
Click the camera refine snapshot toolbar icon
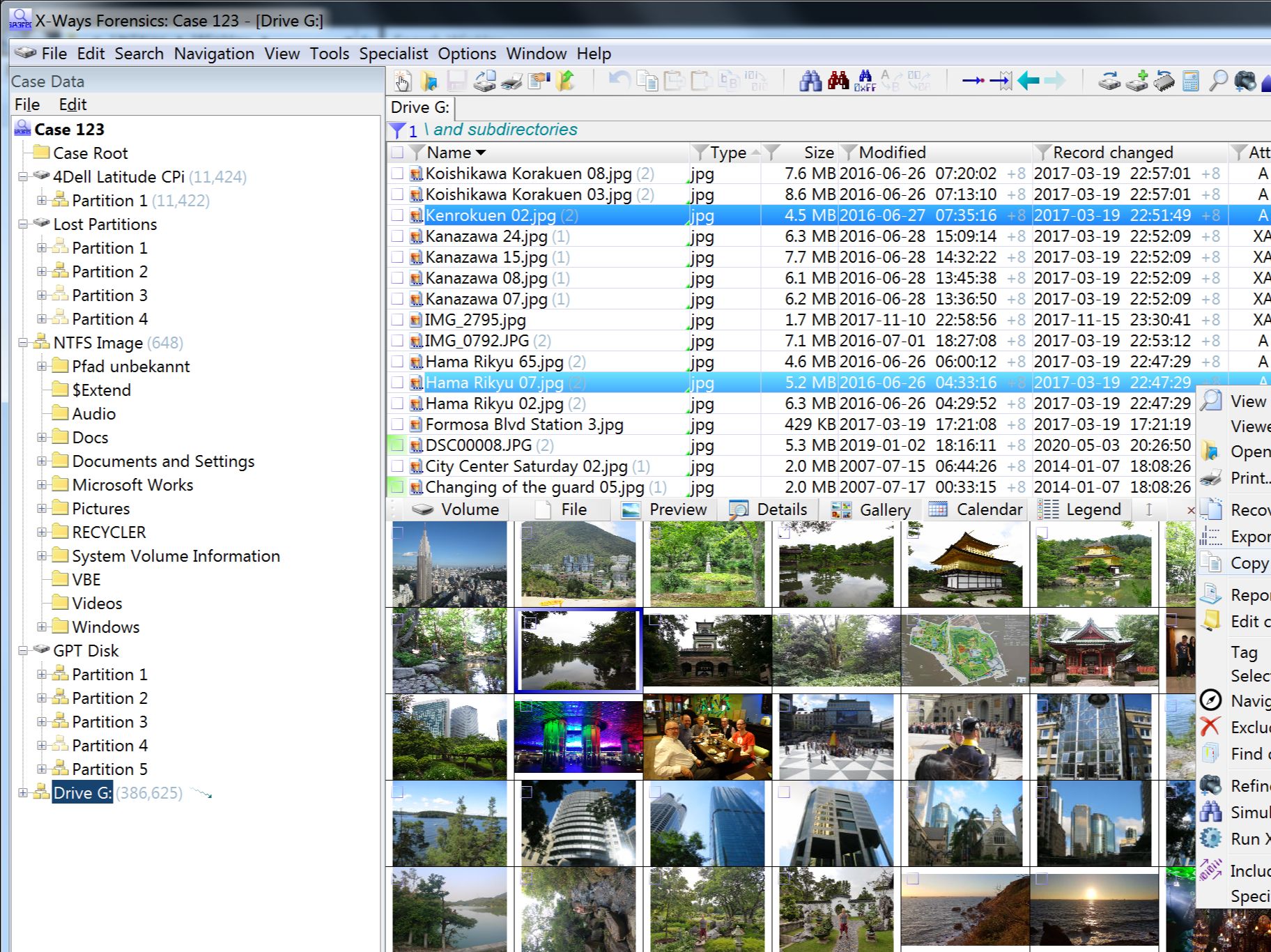[1245, 81]
